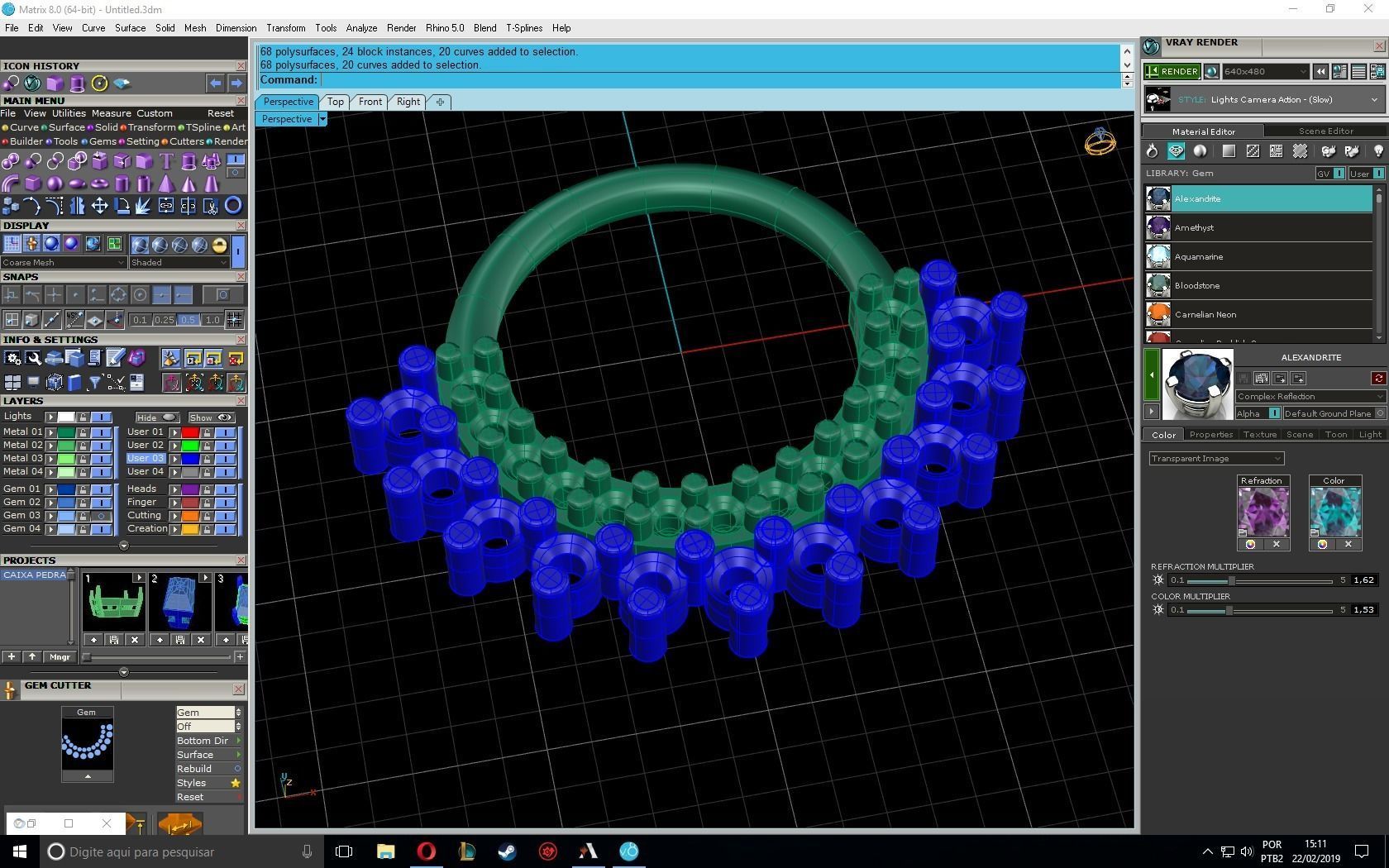The width and height of the screenshot is (1389, 868).
Task: Select the Amethyst material row
Action: tap(1258, 227)
